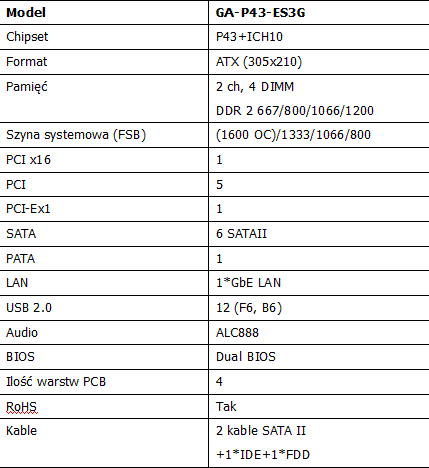The width and height of the screenshot is (429, 468).
Task: Select the PCI-Ex1 row label
Action: (x=28, y=209)
